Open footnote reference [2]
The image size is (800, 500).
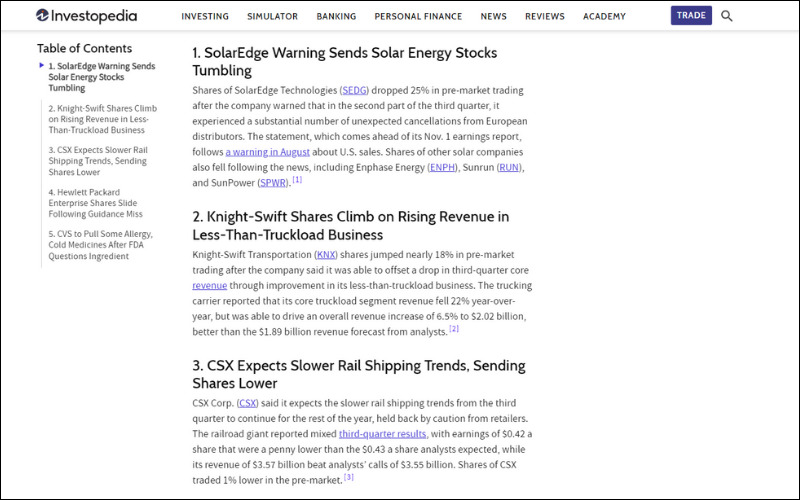454,329
